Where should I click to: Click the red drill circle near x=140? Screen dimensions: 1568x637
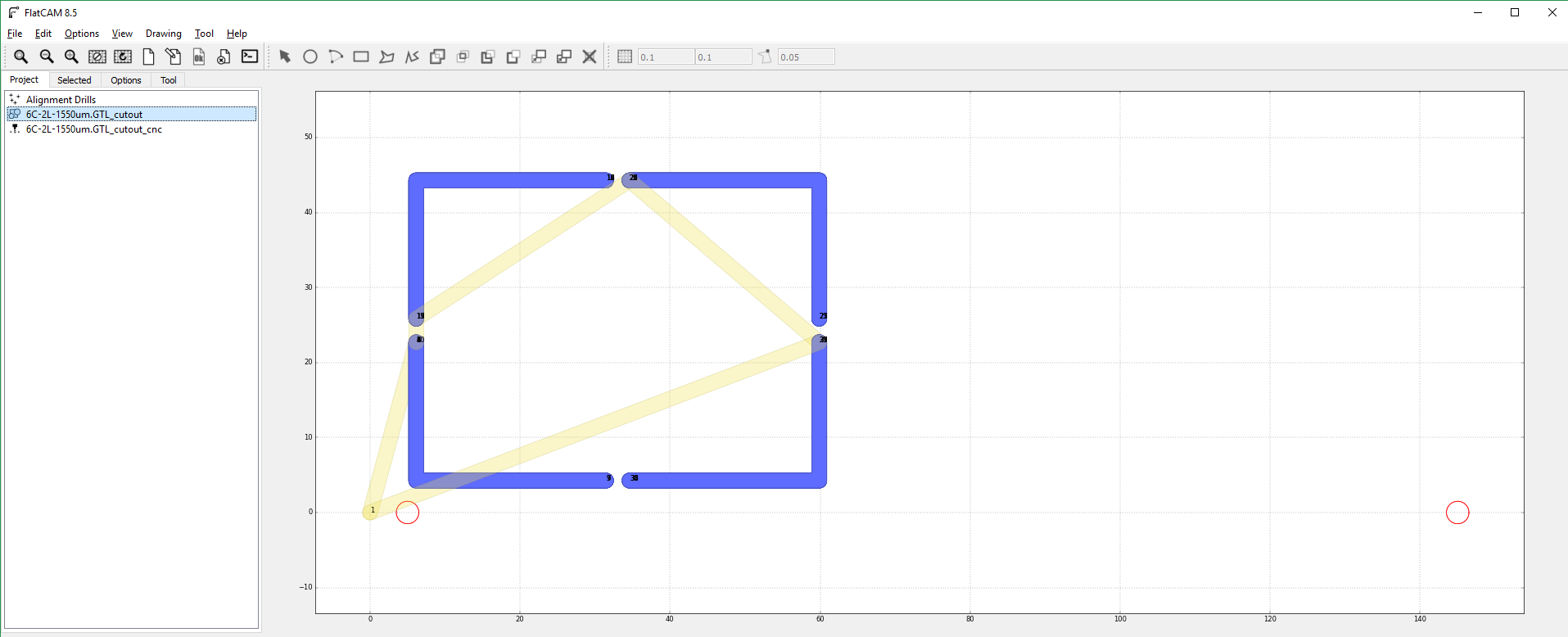click(1457, 513)
